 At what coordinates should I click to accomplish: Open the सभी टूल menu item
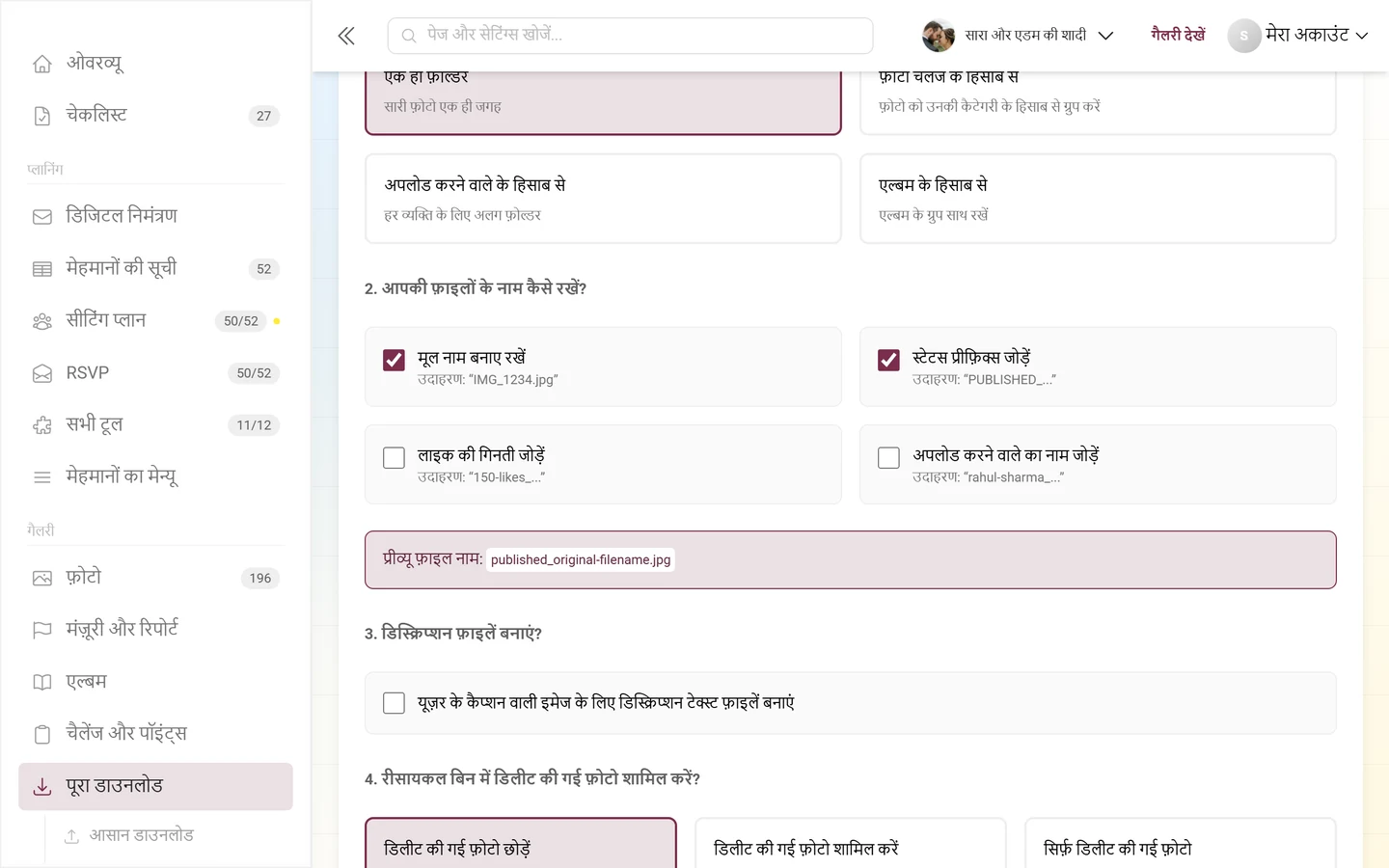[155, 424]
